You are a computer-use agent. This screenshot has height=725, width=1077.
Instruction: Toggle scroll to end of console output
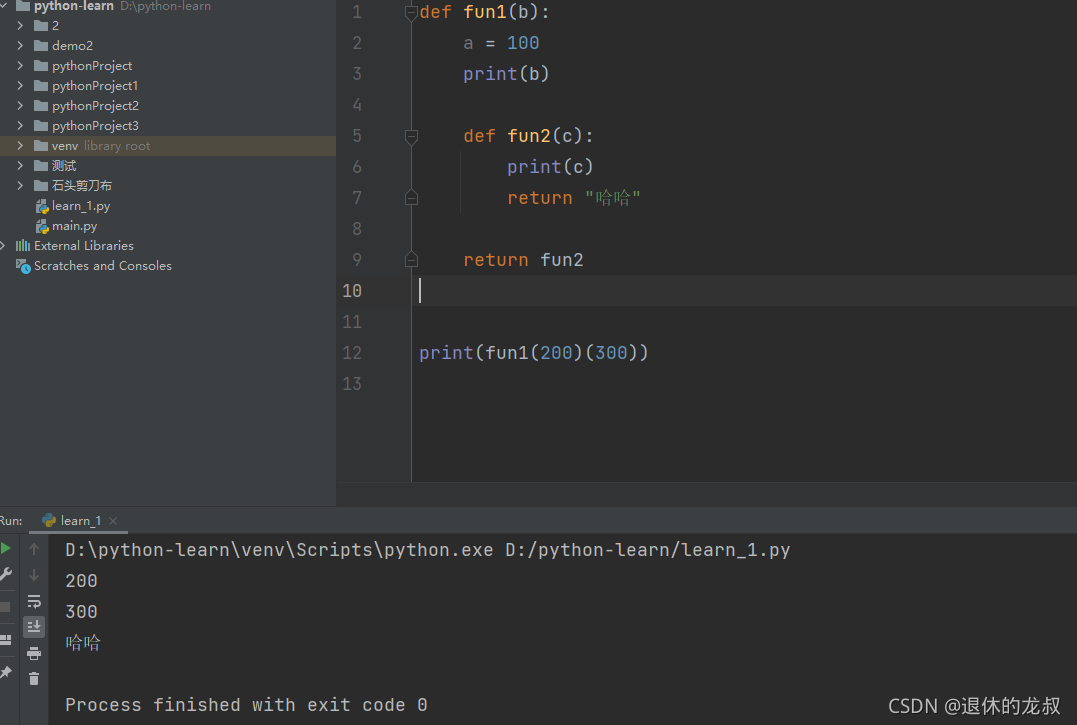click(34, 626)
